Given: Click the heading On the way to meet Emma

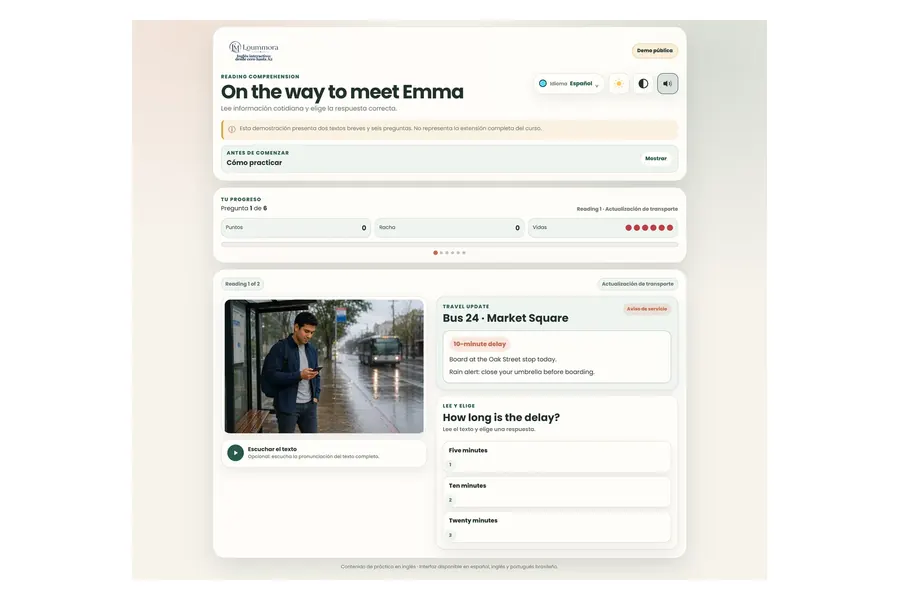Looking at the screenshot, I should [342, 92].
